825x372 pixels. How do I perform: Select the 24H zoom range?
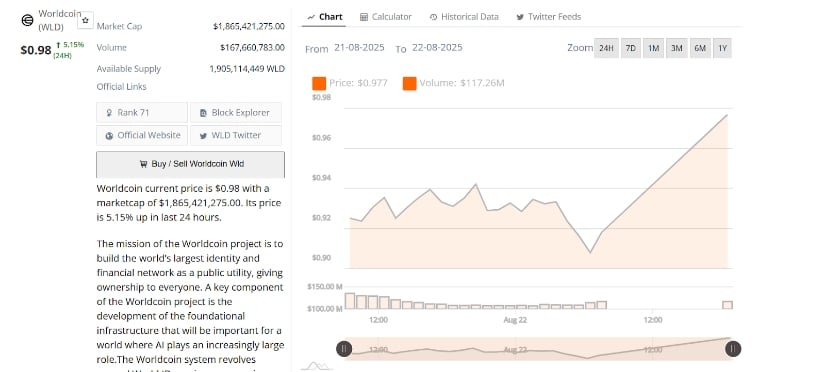(606, 48)
